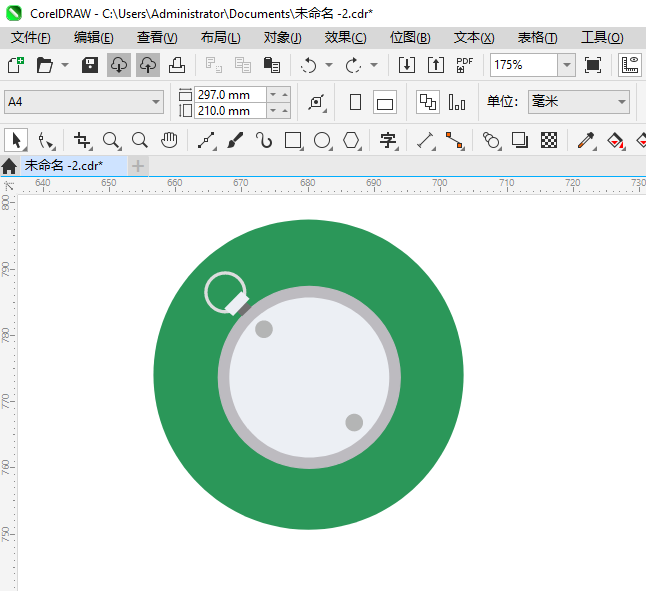Click the Export to PDF icon

(465, 65)
